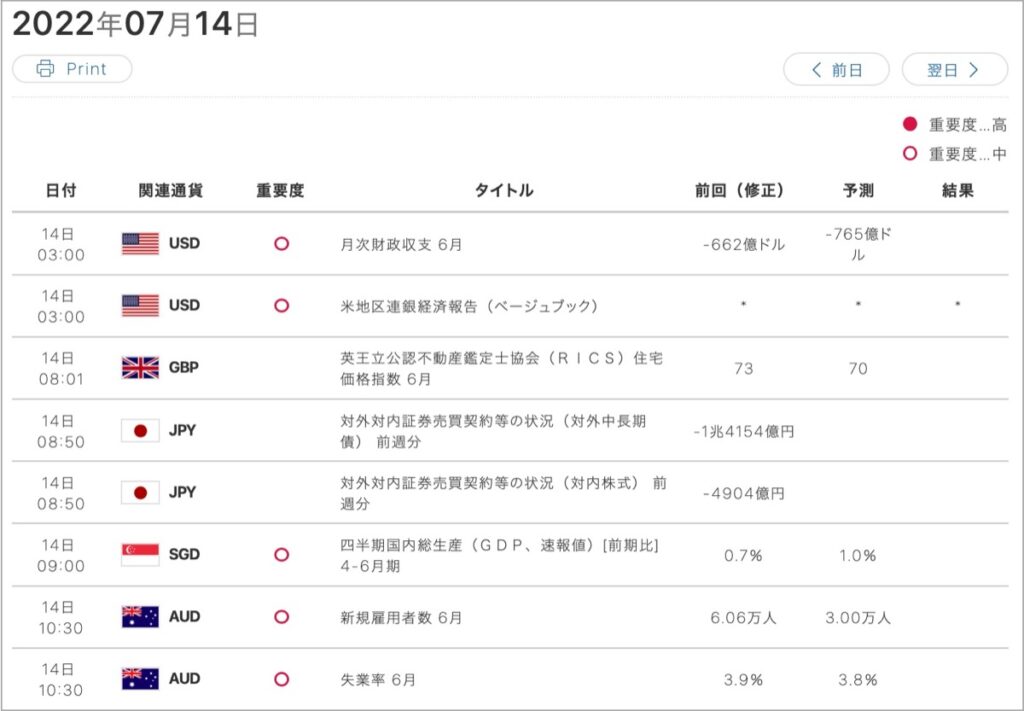This screenshot has height=711, width=1024.
Task: Click the forecast value -765億ドル
Action: click(x=858, y=244)
